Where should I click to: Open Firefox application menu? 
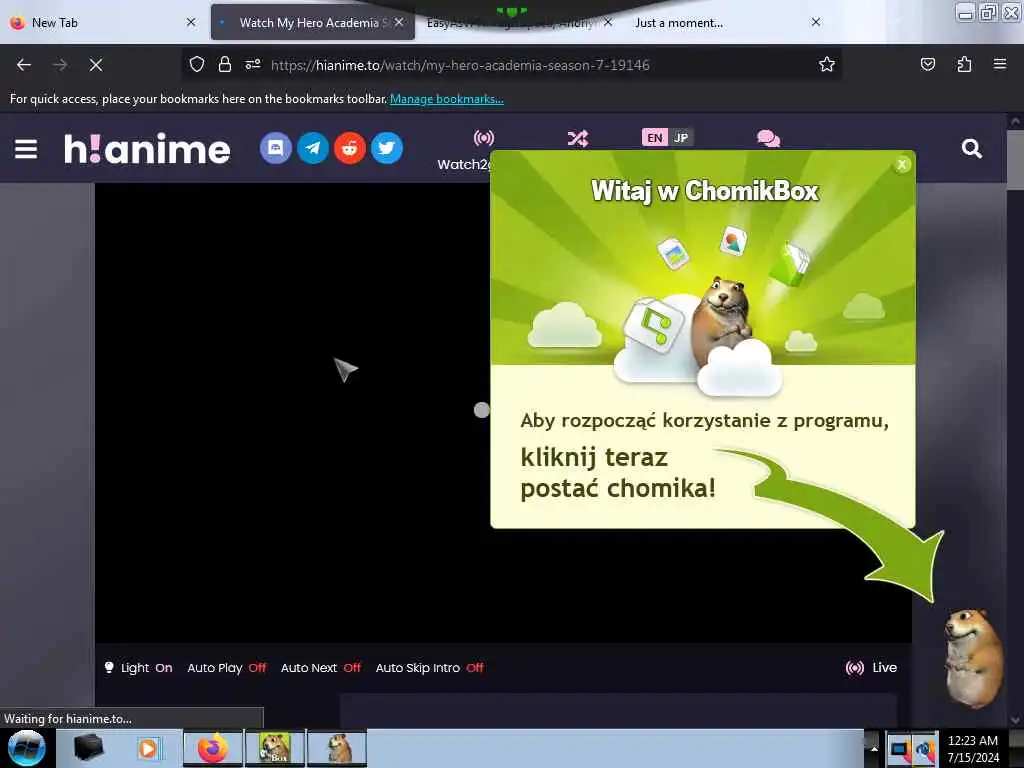pos(1000,64)
